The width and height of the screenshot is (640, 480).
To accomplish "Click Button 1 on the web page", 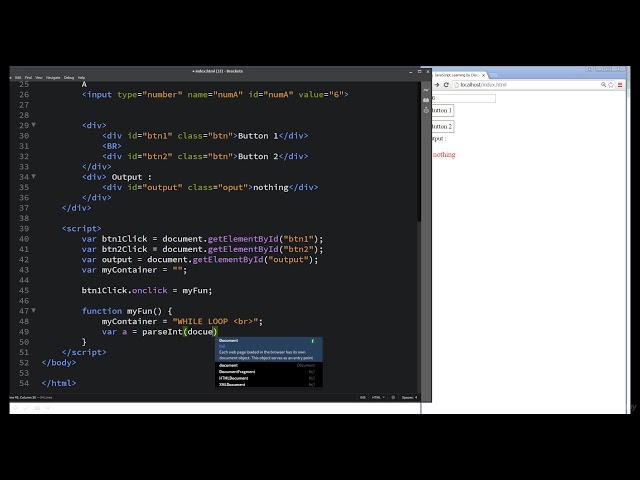I will click(442, 111).
